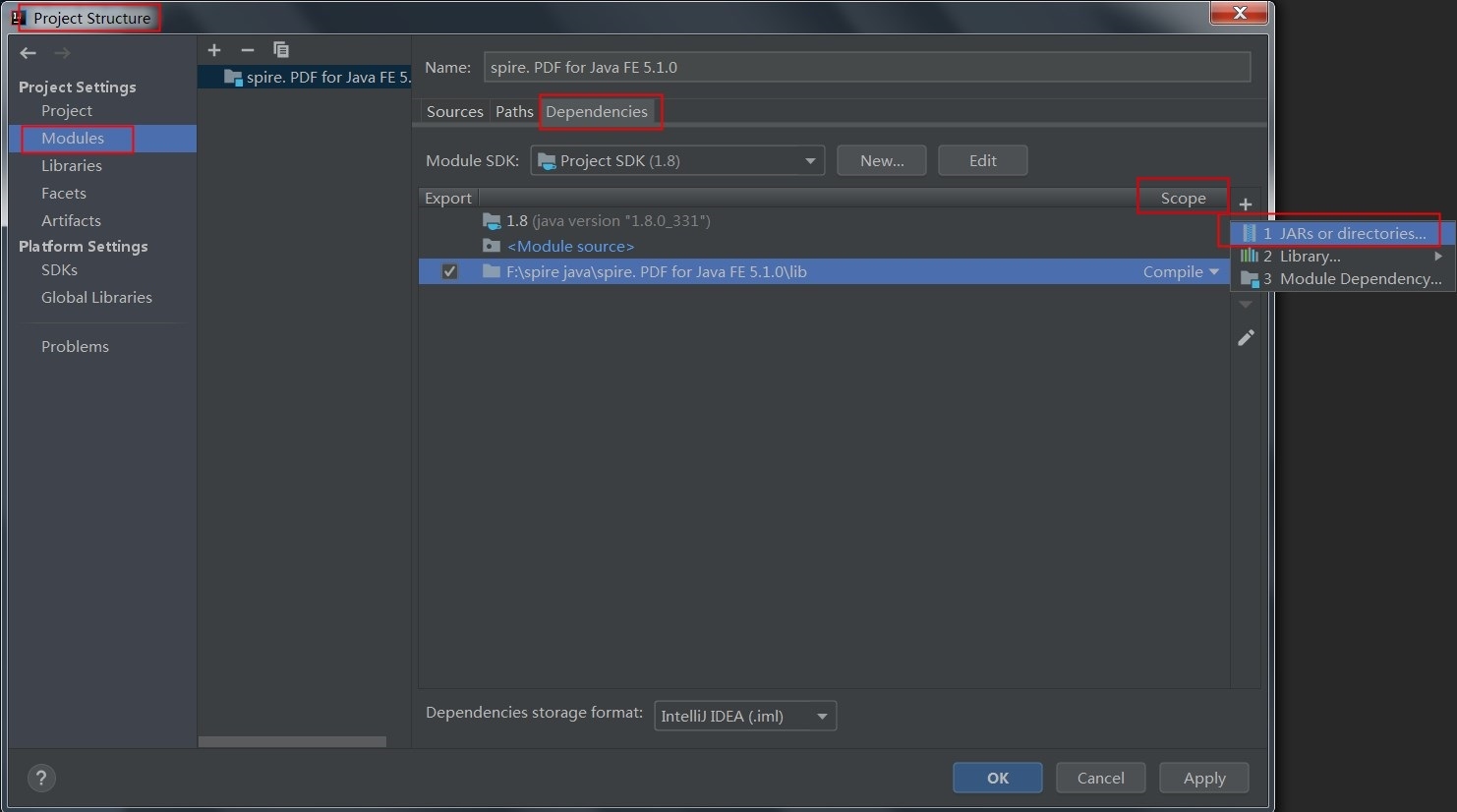
Task: Confirm with the OK button
Action: click(998, 778)
